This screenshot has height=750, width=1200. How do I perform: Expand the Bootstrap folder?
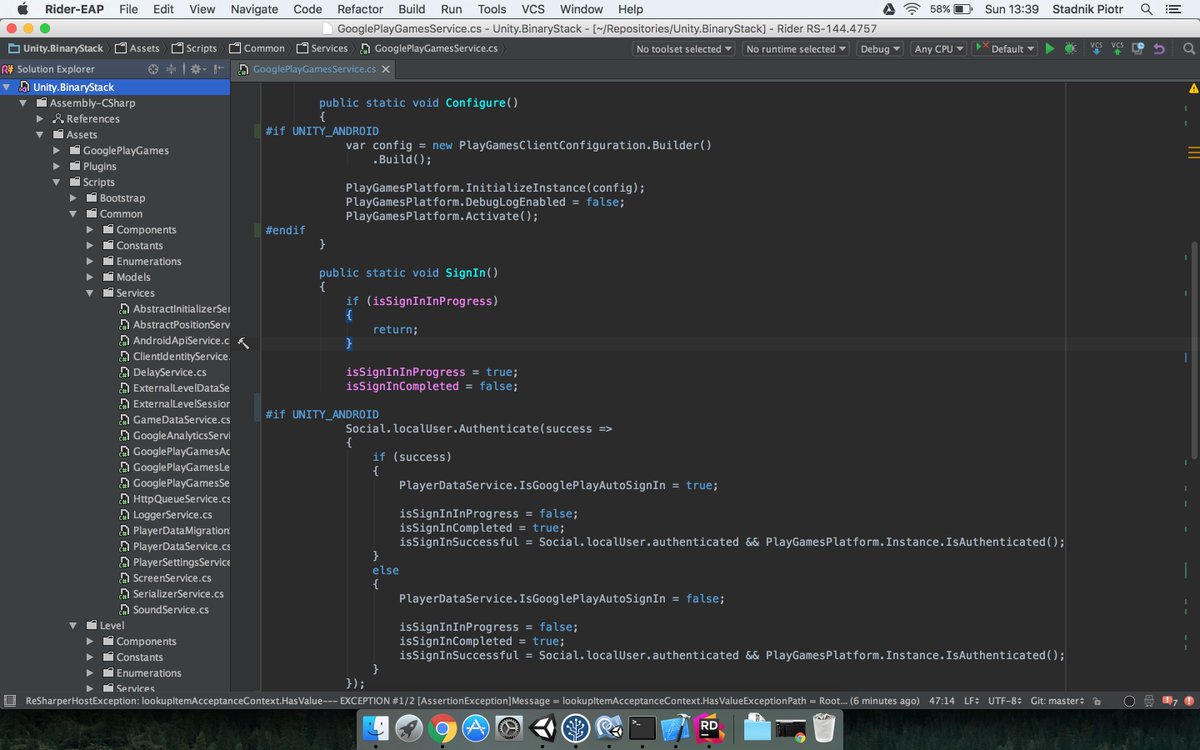[x=74, y=198]
